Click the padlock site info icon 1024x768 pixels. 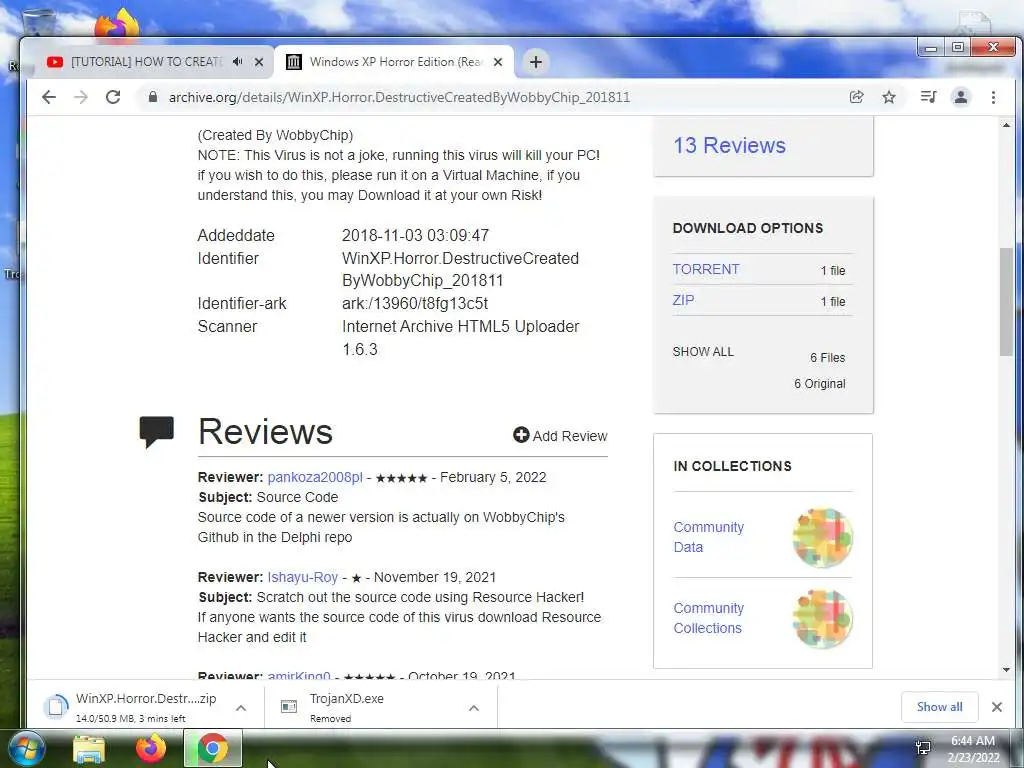pyautogui.click(x=153, y=97)
